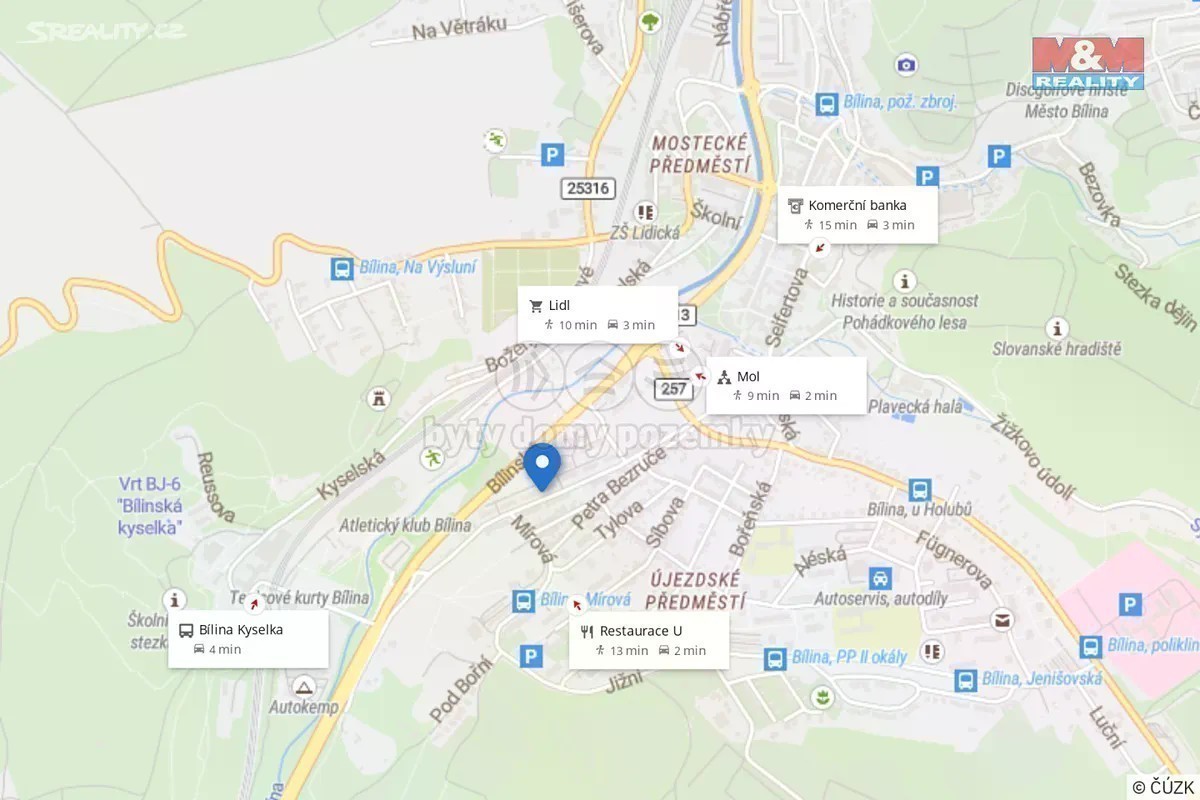The image size is (1200, 800).
Task: Click the Bílina, Na Výsluní bus stop icon
Action: click(x=342, y=268)
